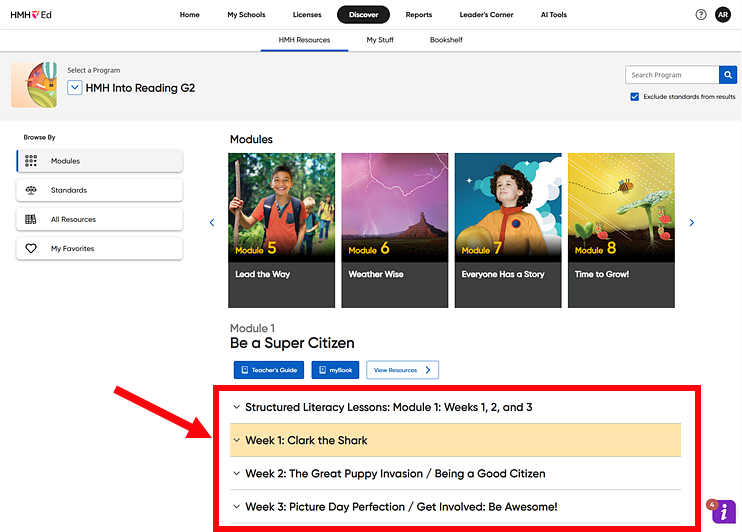Screen dimensions: 742x532
Task: Open the Teacher's Guide button
Action: pos(269,370)
